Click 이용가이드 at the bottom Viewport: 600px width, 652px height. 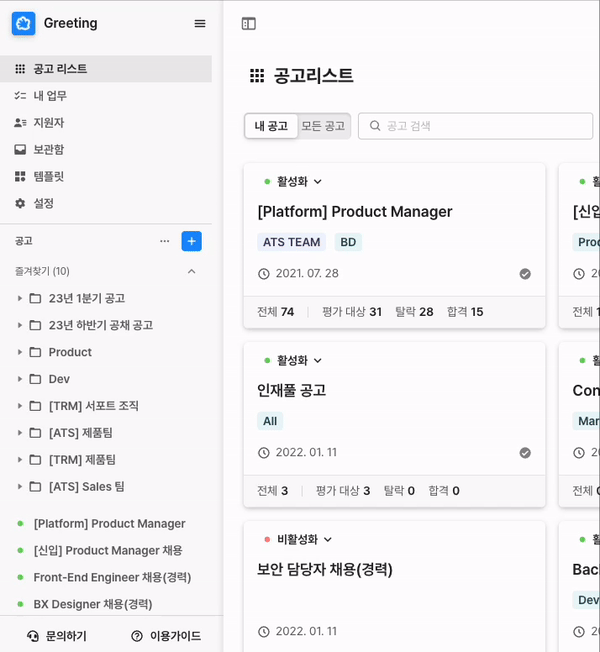(166, 636)
